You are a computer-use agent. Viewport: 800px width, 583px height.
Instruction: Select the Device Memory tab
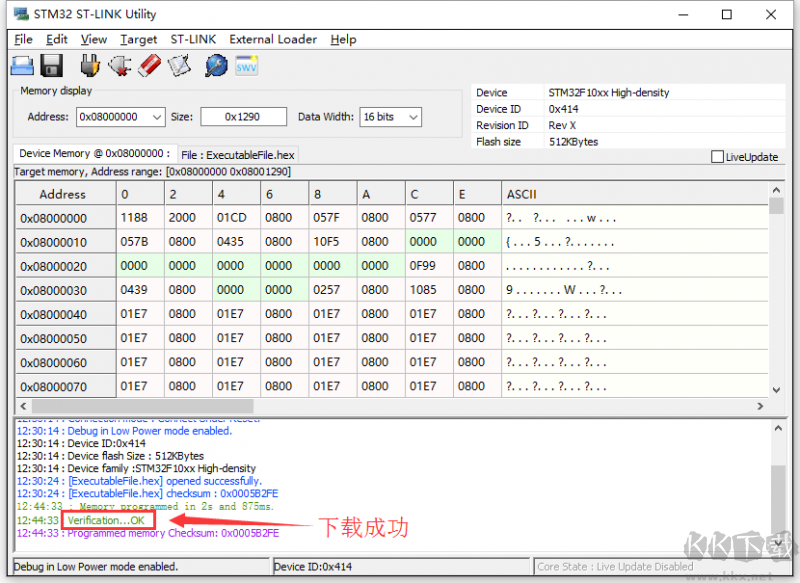point(94,154)
